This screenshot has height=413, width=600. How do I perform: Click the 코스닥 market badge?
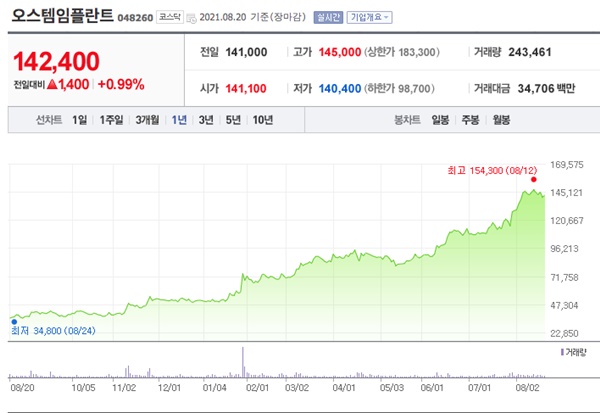click(170, 17)
